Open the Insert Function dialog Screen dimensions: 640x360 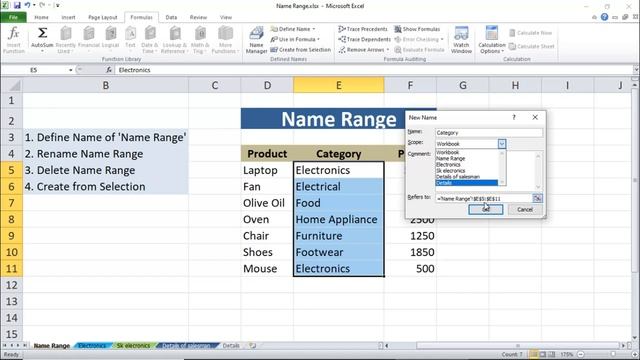coord(13,40)
